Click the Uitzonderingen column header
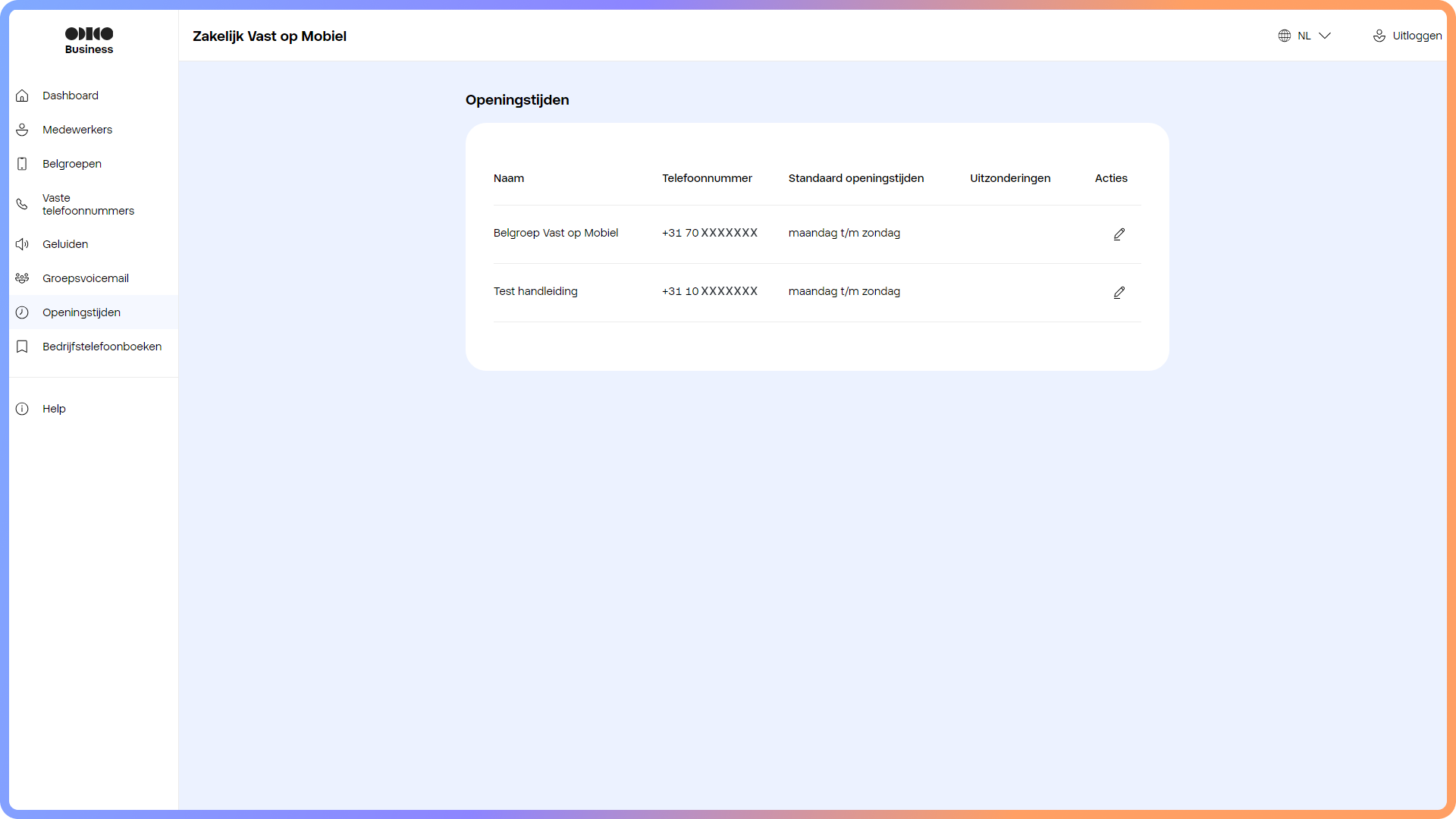 pos(1009,178)
